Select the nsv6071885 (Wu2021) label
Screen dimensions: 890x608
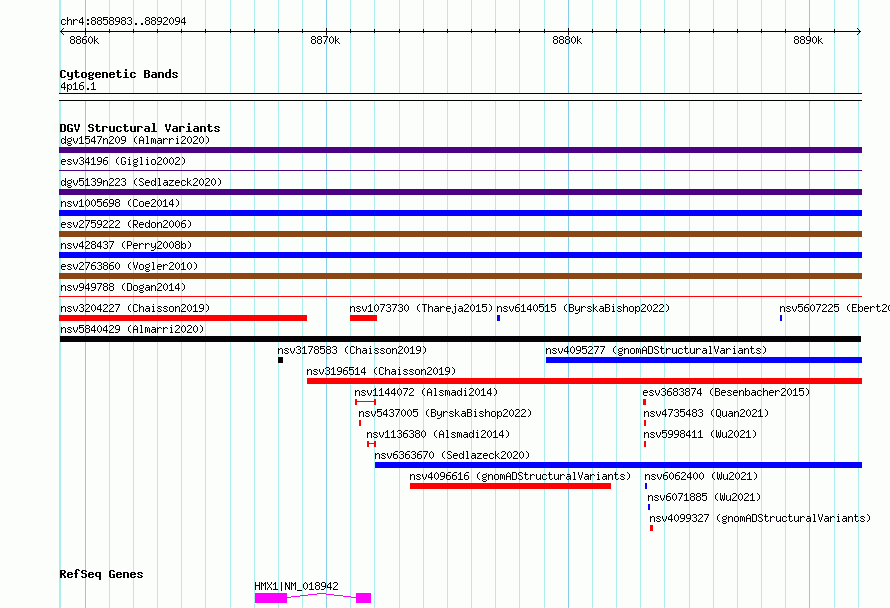(x=704, y=497)
